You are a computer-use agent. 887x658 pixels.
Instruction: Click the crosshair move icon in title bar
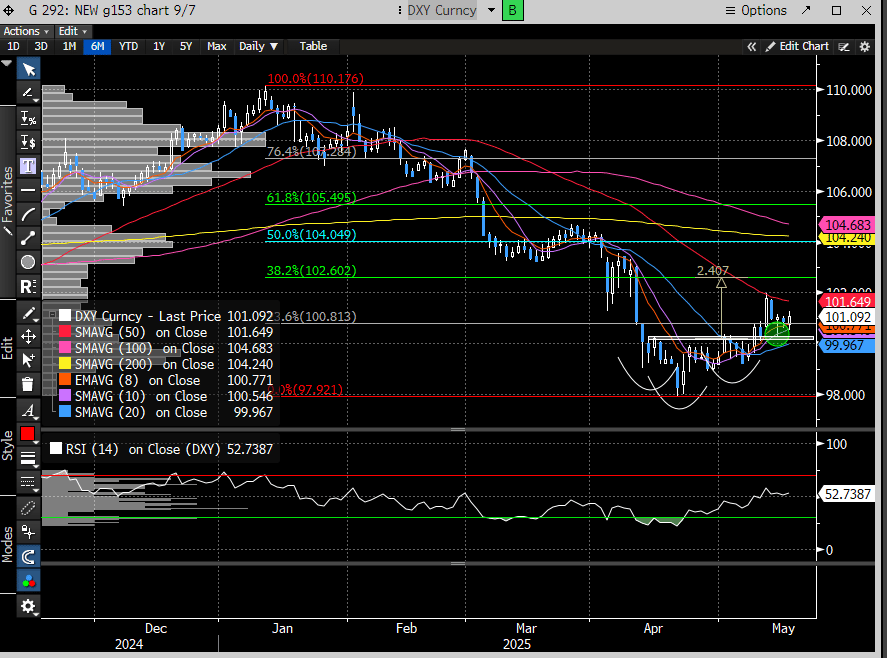pyautogui.click(x=8, y=11)
